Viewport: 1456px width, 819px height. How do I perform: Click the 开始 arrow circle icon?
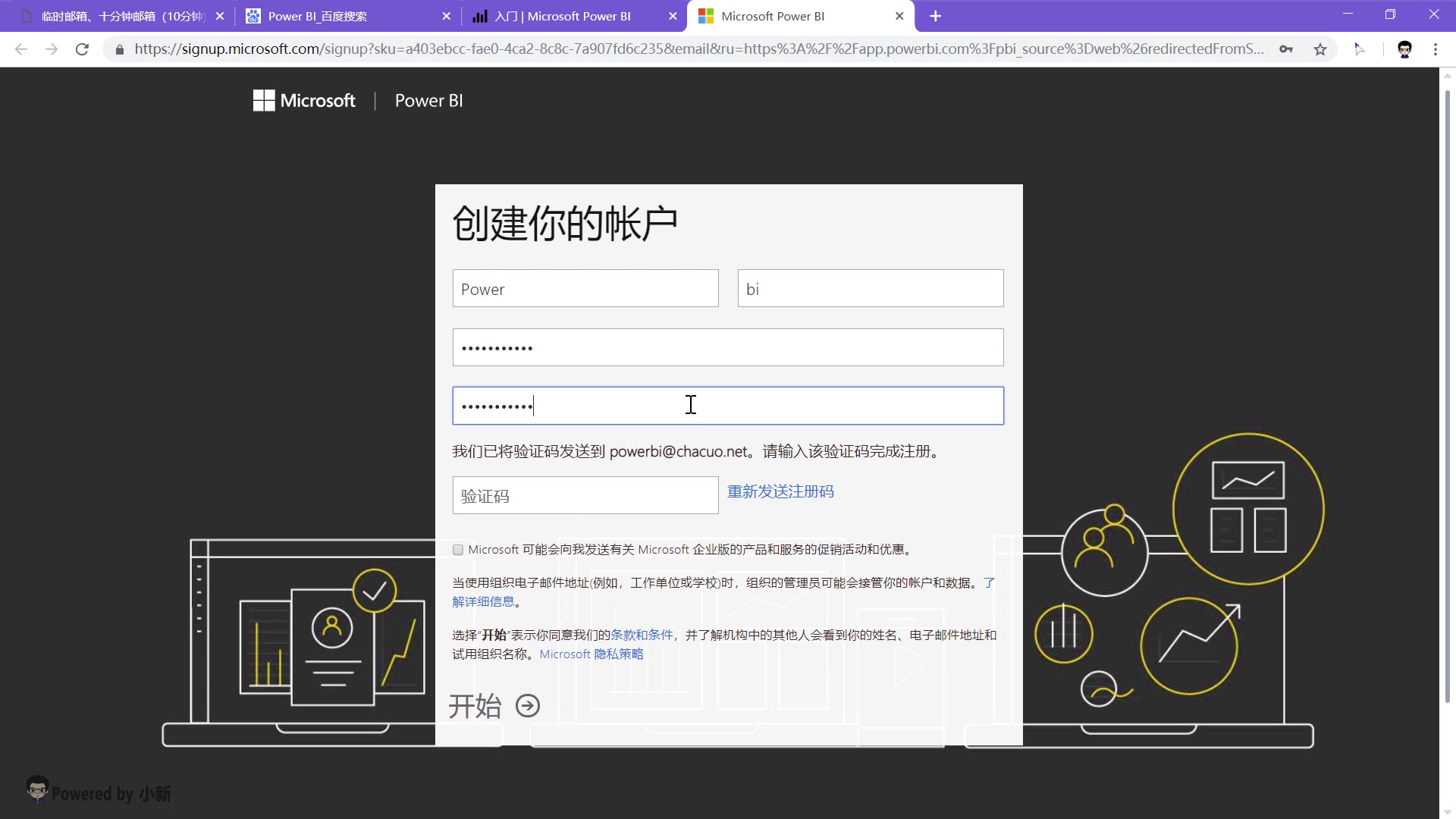click(x=528, y=706)
